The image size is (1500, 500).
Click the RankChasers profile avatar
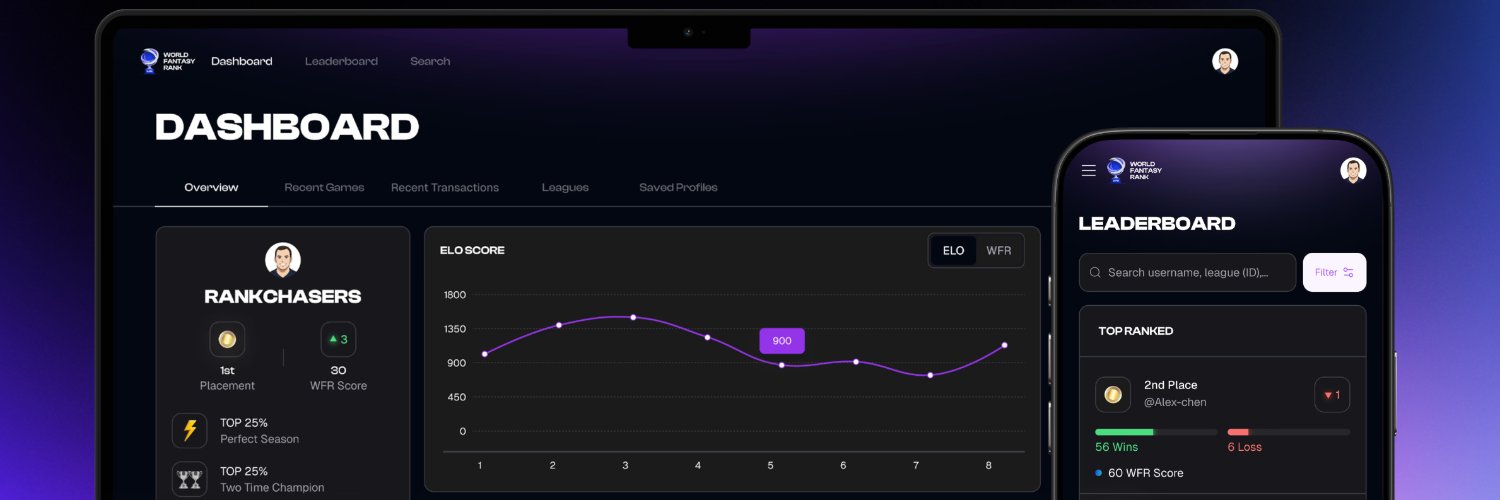283,260
